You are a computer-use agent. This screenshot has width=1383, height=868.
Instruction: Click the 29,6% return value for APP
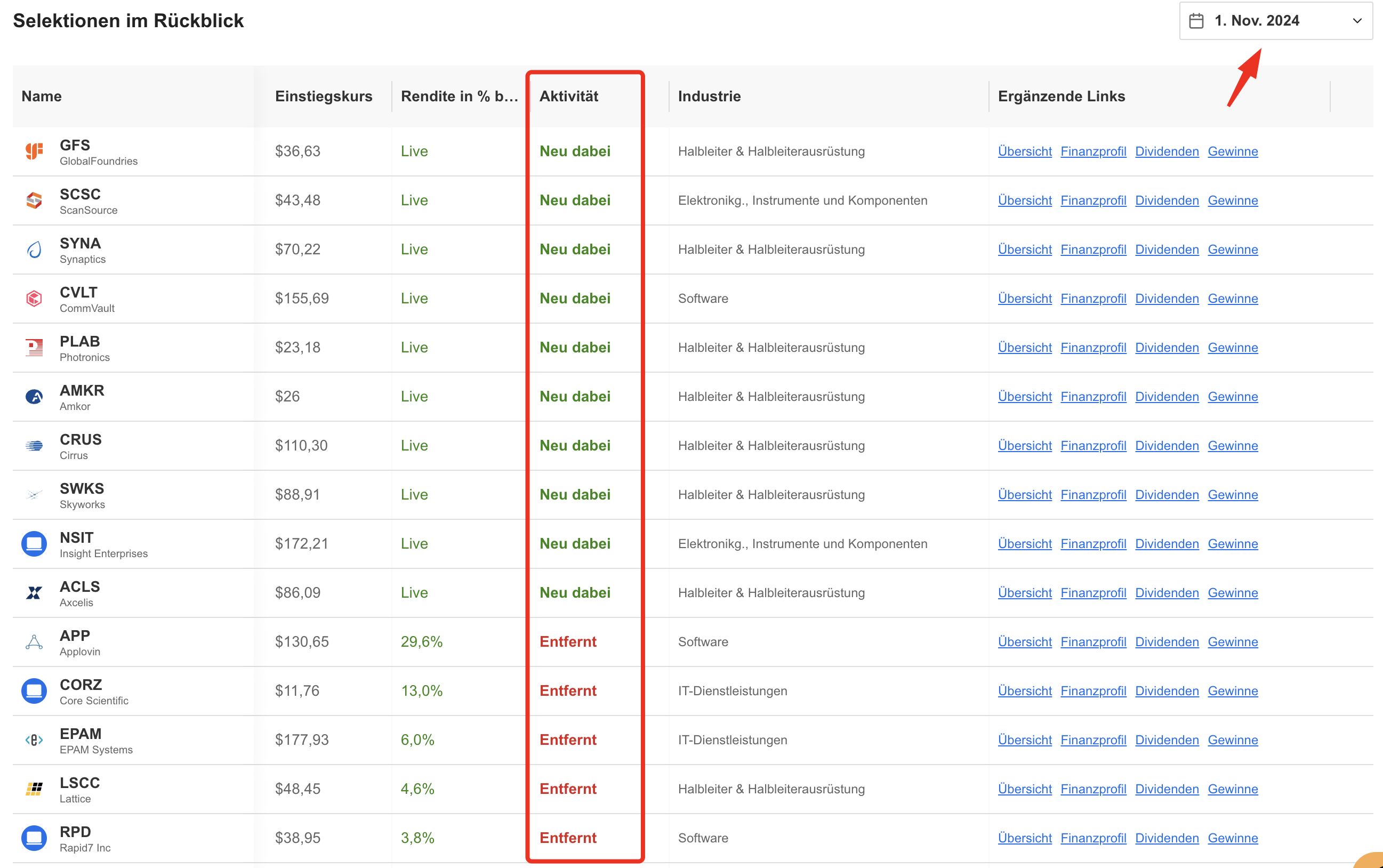pos(421,642)
